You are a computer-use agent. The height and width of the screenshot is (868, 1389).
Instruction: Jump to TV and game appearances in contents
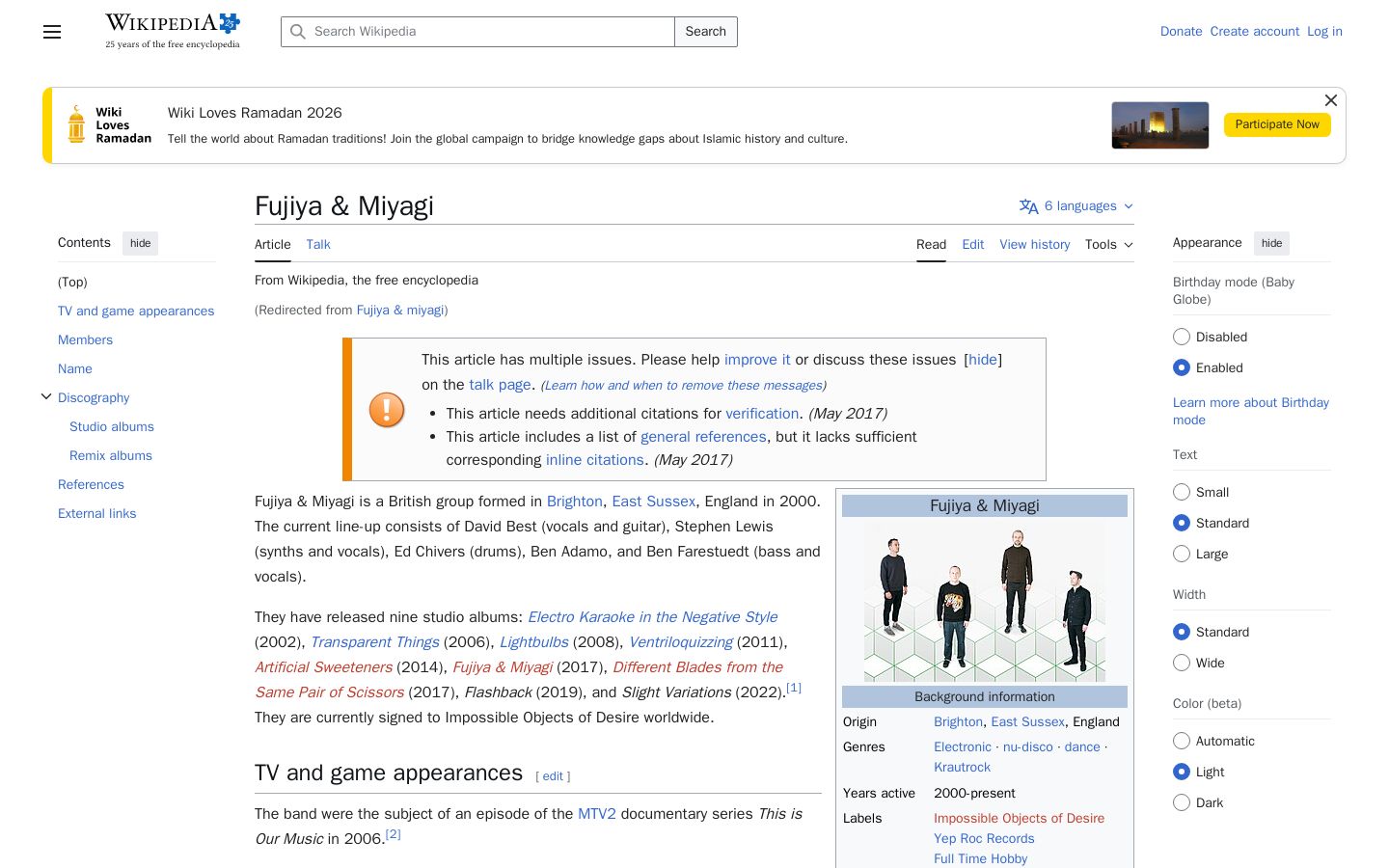[x=136, y=311]
